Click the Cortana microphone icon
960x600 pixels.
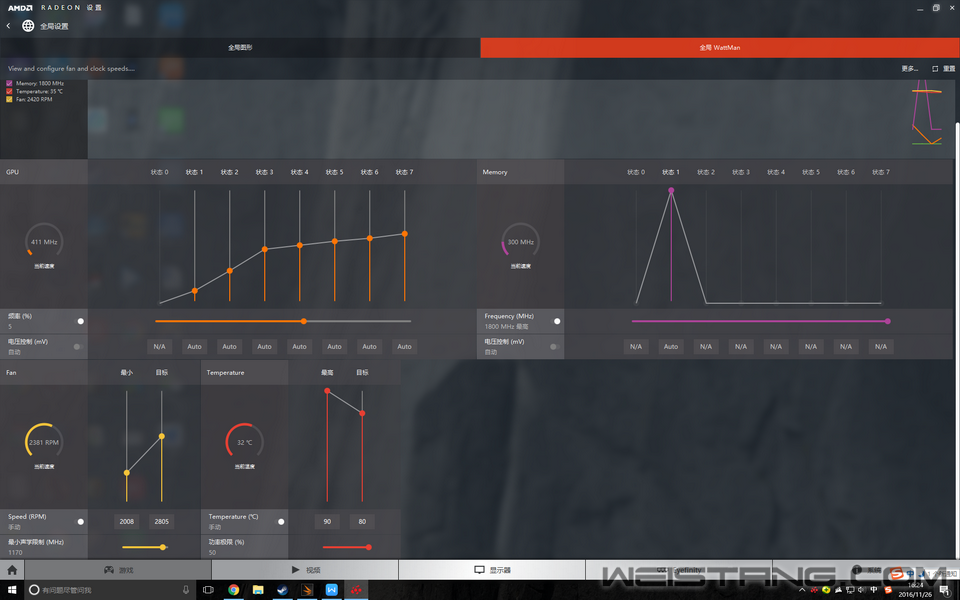(186, 590)
